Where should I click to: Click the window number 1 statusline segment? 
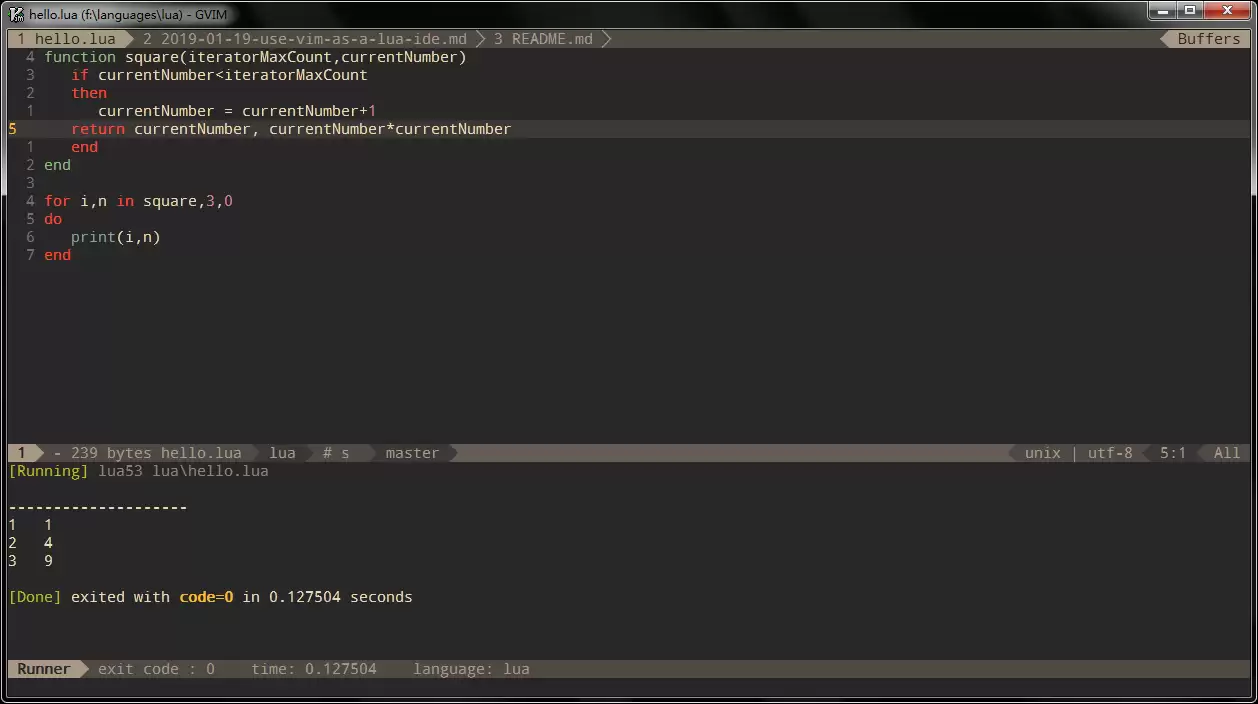22,453
